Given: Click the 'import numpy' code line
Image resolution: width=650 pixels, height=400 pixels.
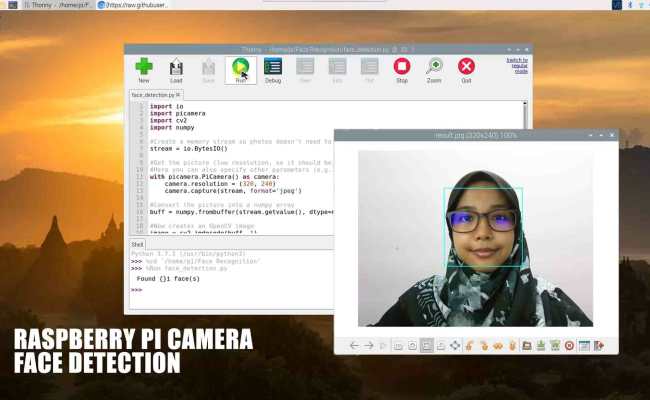Looking at the screenshot, I should pyautogui.click(x=172, y=128).
